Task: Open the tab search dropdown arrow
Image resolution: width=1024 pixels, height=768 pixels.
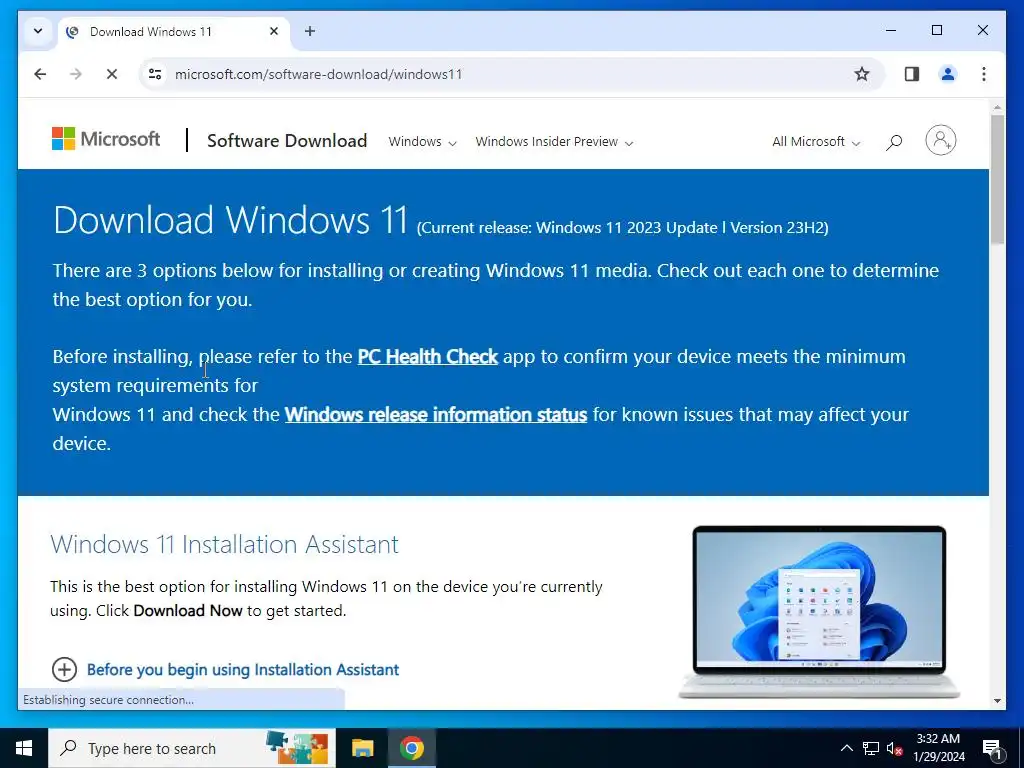Action: tap(38, 31)
